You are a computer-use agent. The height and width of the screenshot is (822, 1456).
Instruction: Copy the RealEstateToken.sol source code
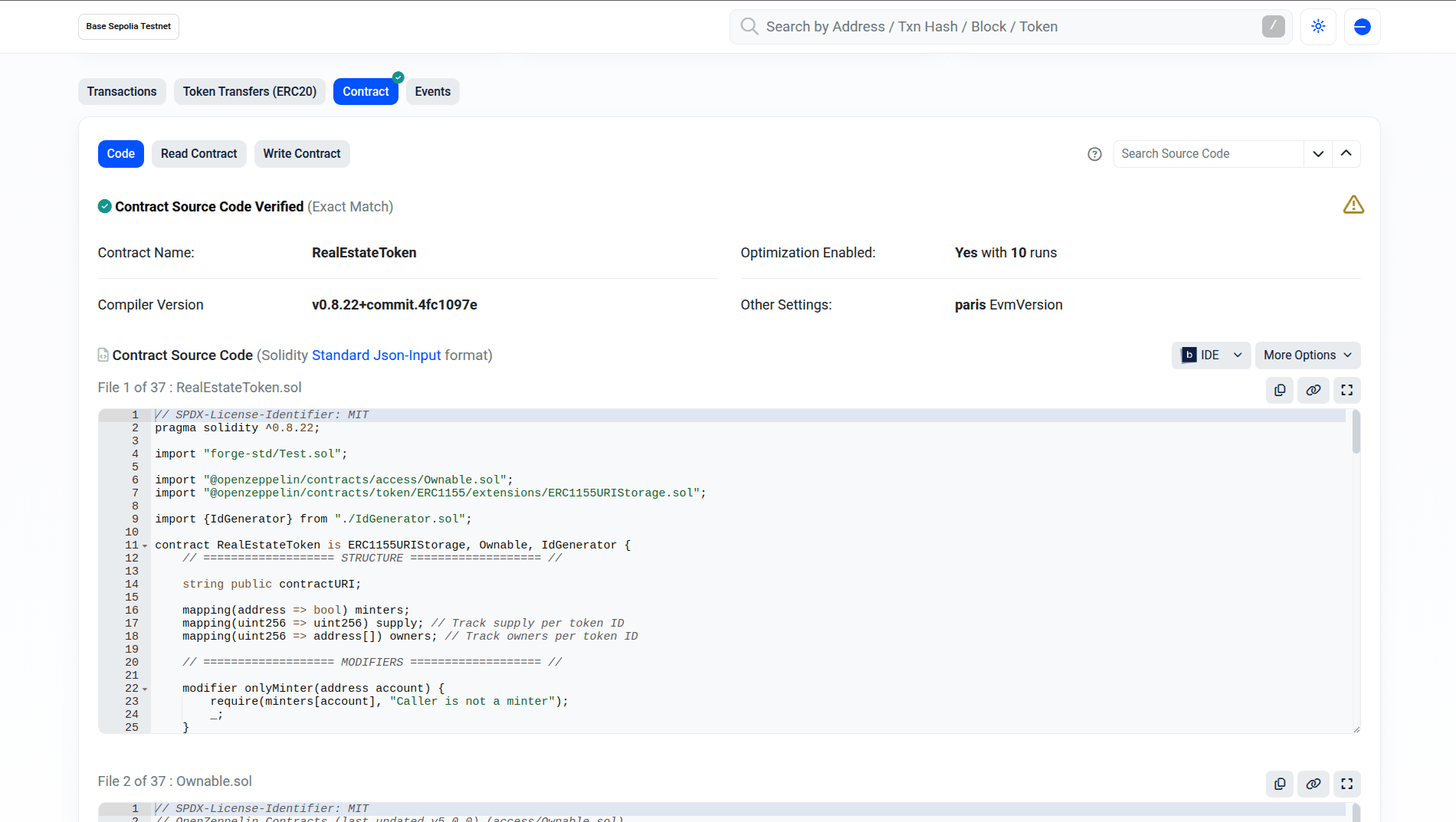(1279, 390)
